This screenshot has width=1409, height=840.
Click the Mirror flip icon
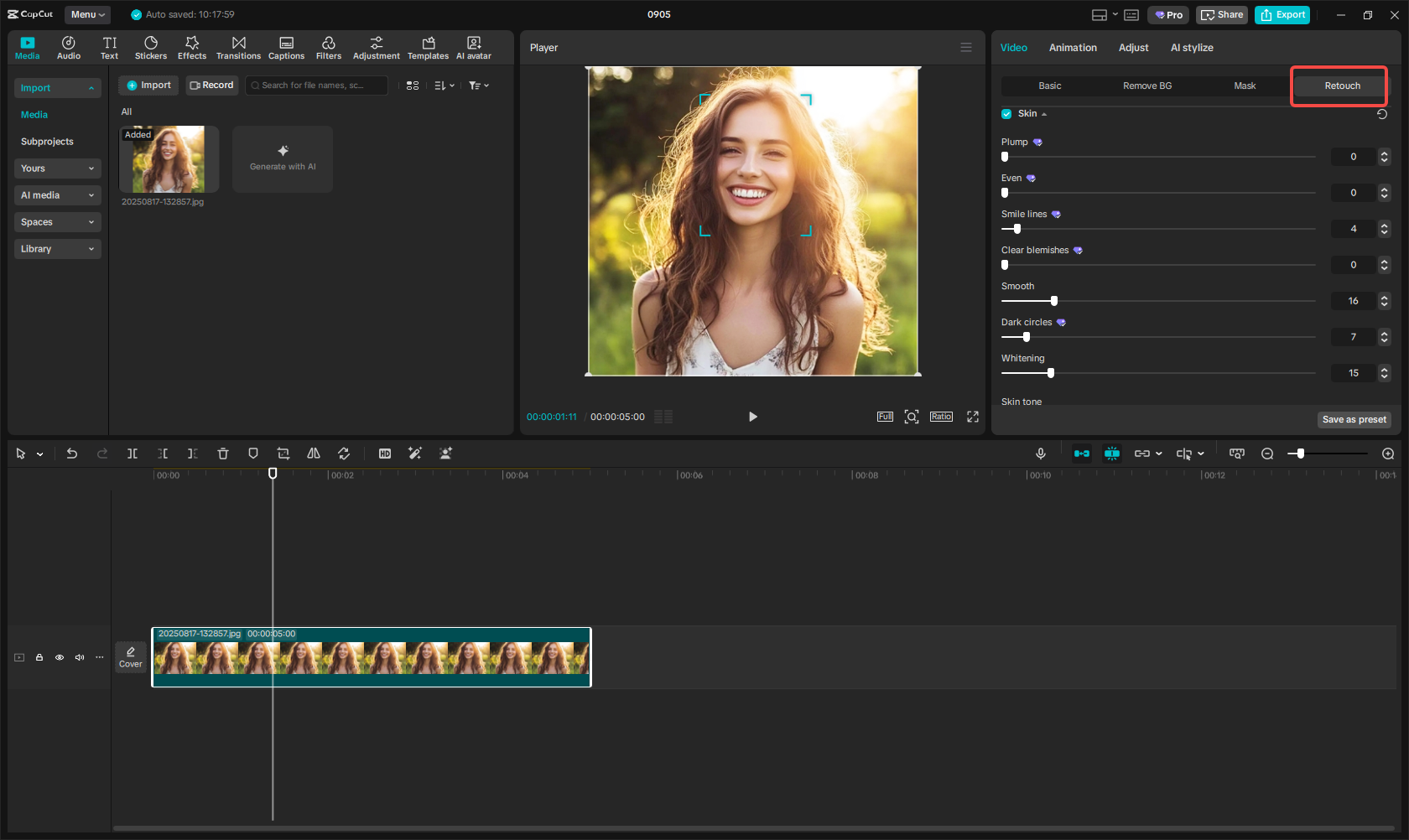(314, 454)
